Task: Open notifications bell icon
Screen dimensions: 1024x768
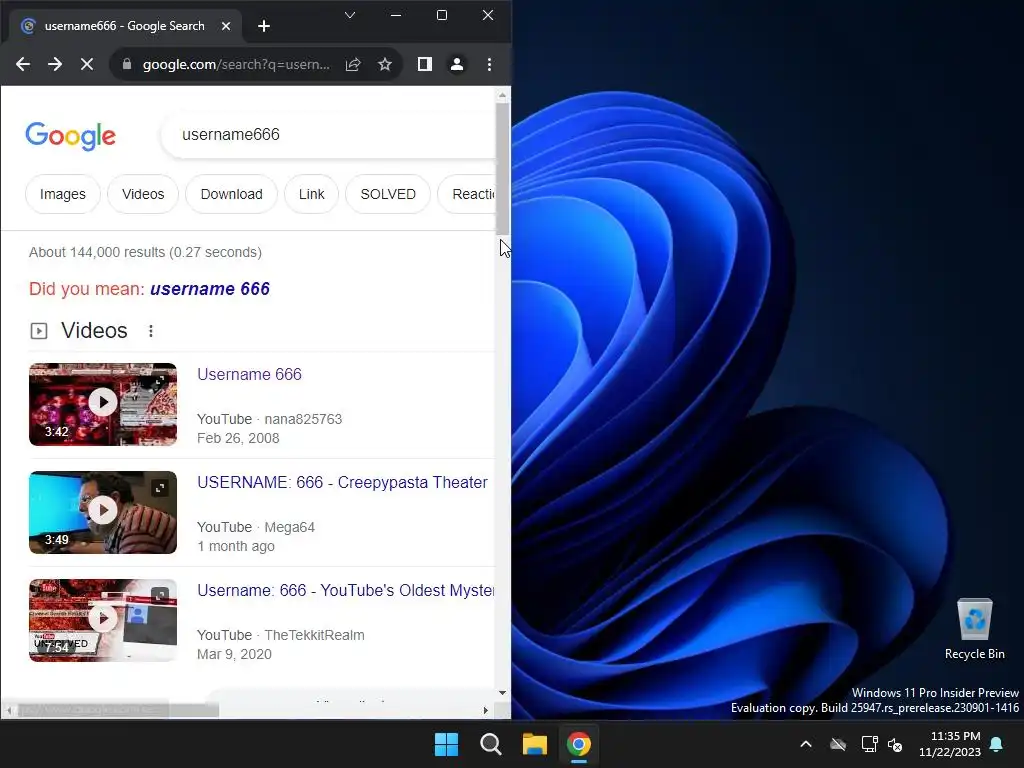Action: pyautogui.click(x=997, y=744)
